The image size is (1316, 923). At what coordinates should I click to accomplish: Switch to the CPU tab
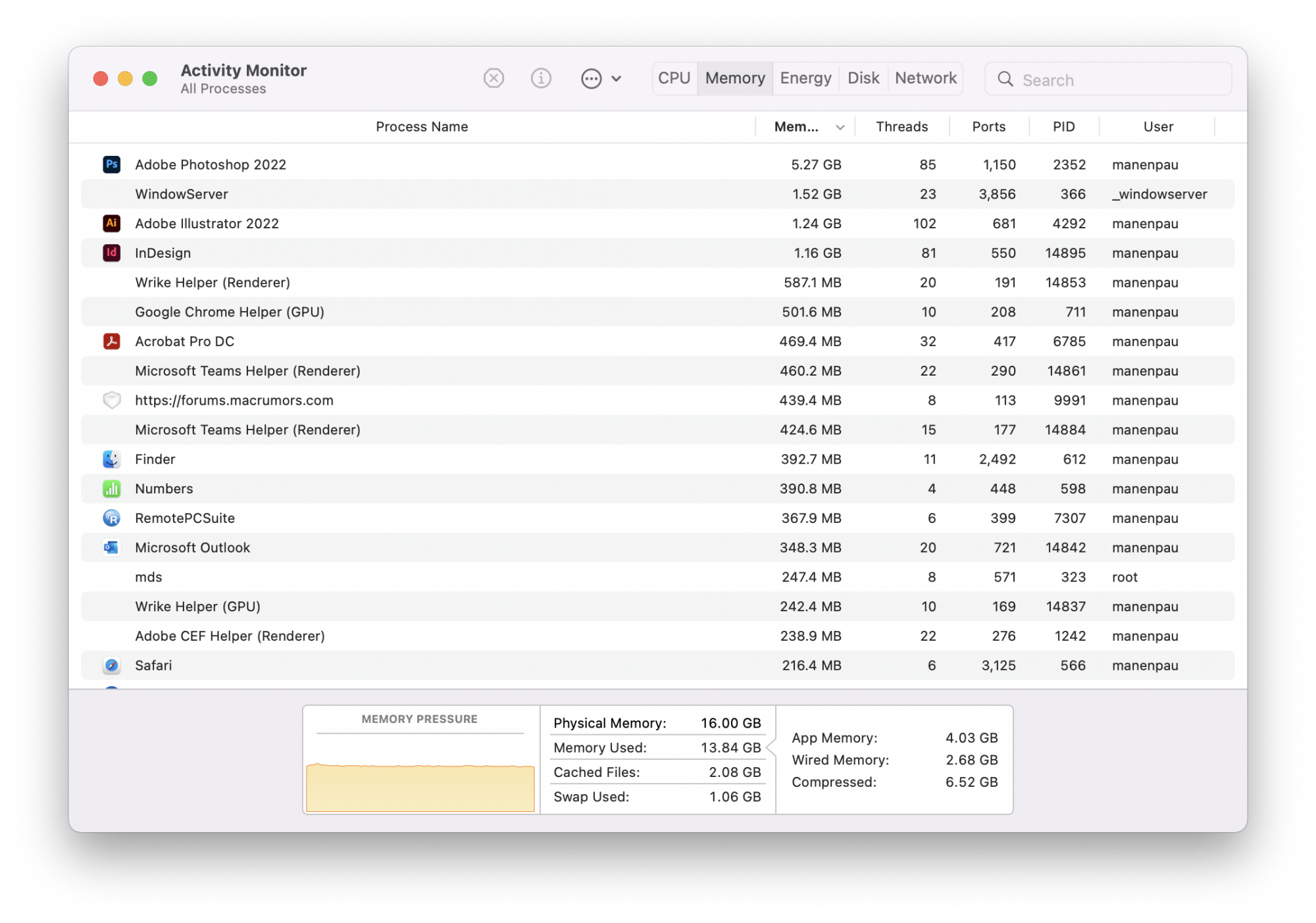pos(674,78)
